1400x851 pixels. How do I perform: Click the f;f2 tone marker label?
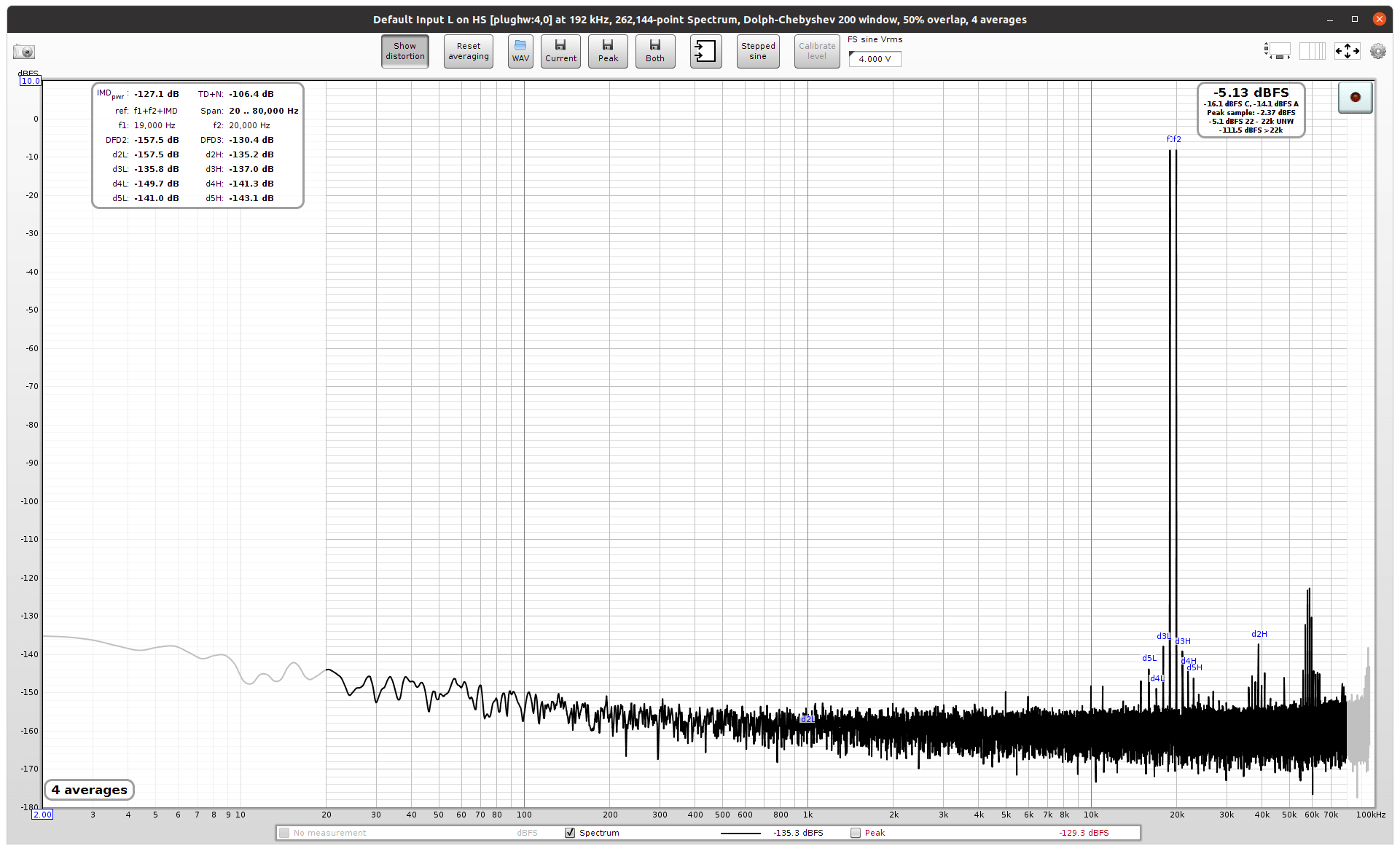point(1173,139)
